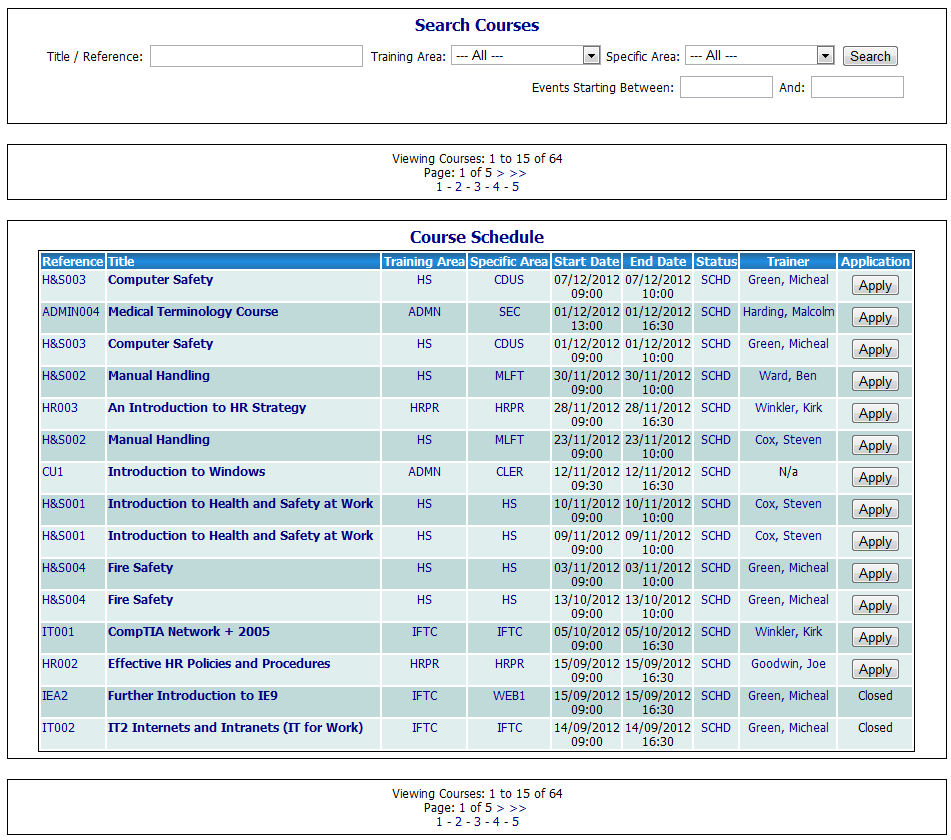Image resolution: width=951 pixels, height=840 pixels.
Task: Click Closed status for Further Introduction to IE9
Action: (875, 696)
